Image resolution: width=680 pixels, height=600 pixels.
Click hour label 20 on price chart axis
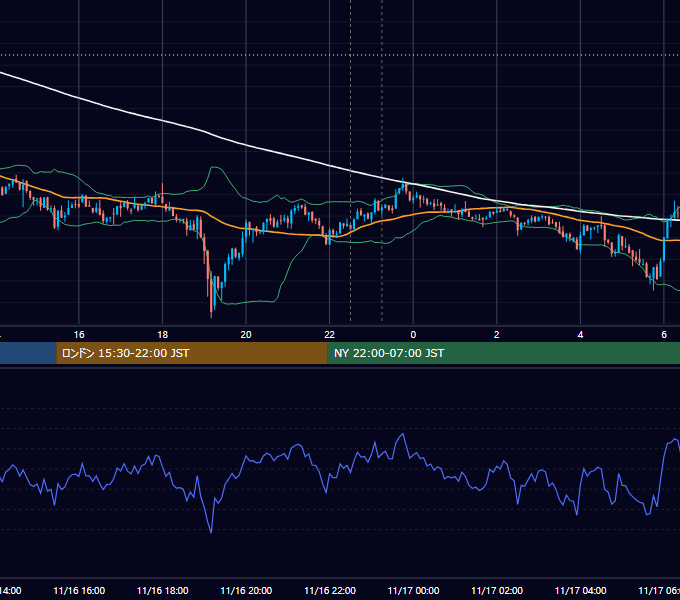click(x=246, y=335)
